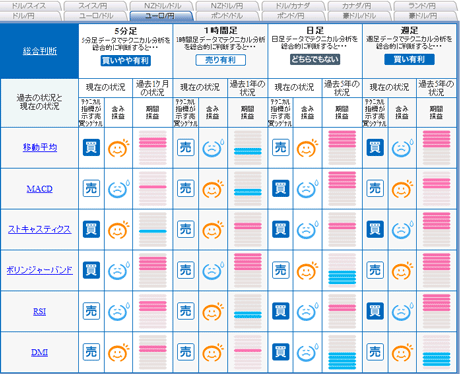Viewport: 460px width, 374px height.
Task: Click the 買い有利 verdict under 週足
Action: (409, 59)
